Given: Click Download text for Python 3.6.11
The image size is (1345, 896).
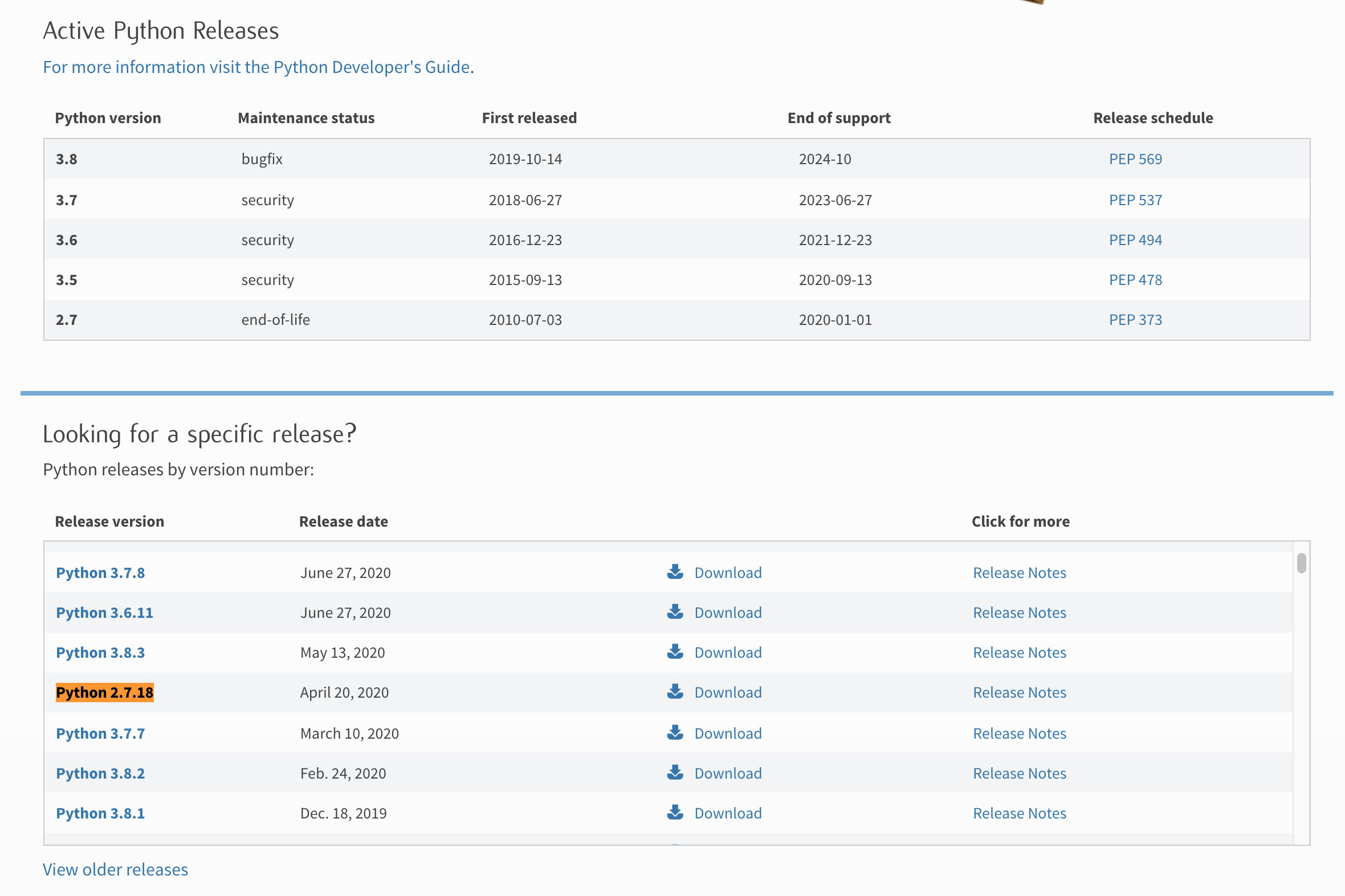Looking at the screenshot, I should coord(727,613).
